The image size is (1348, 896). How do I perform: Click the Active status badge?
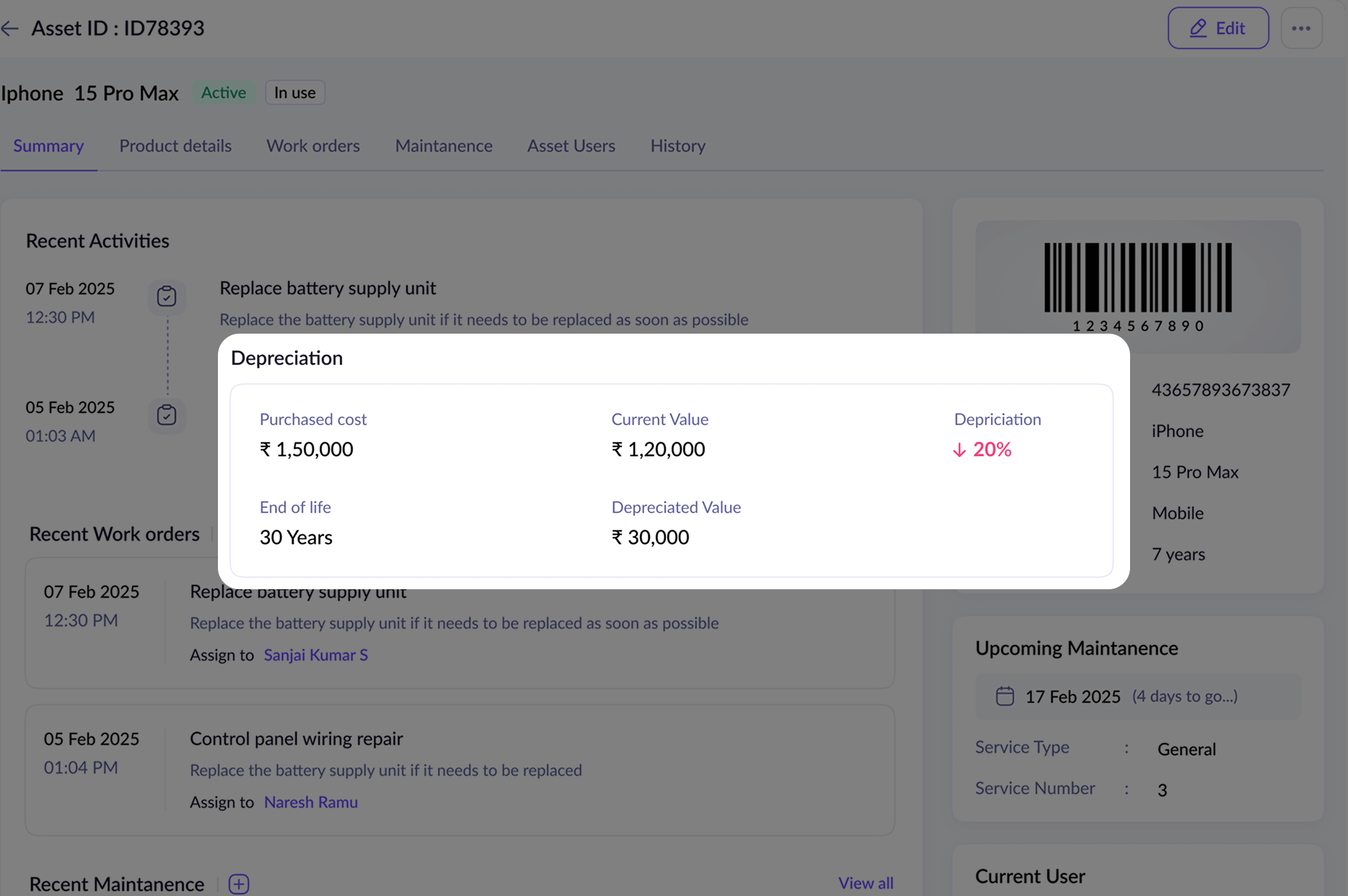223,93
